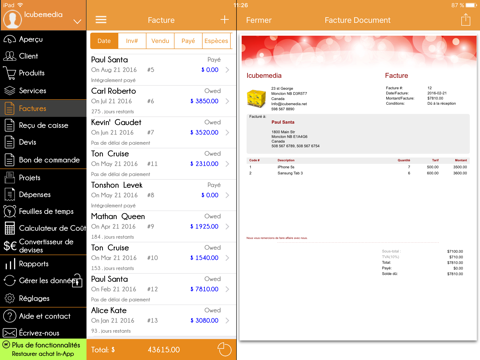Open the Dépenses icon
This screenshot has height=360, width=480.
tap(9, 195)
